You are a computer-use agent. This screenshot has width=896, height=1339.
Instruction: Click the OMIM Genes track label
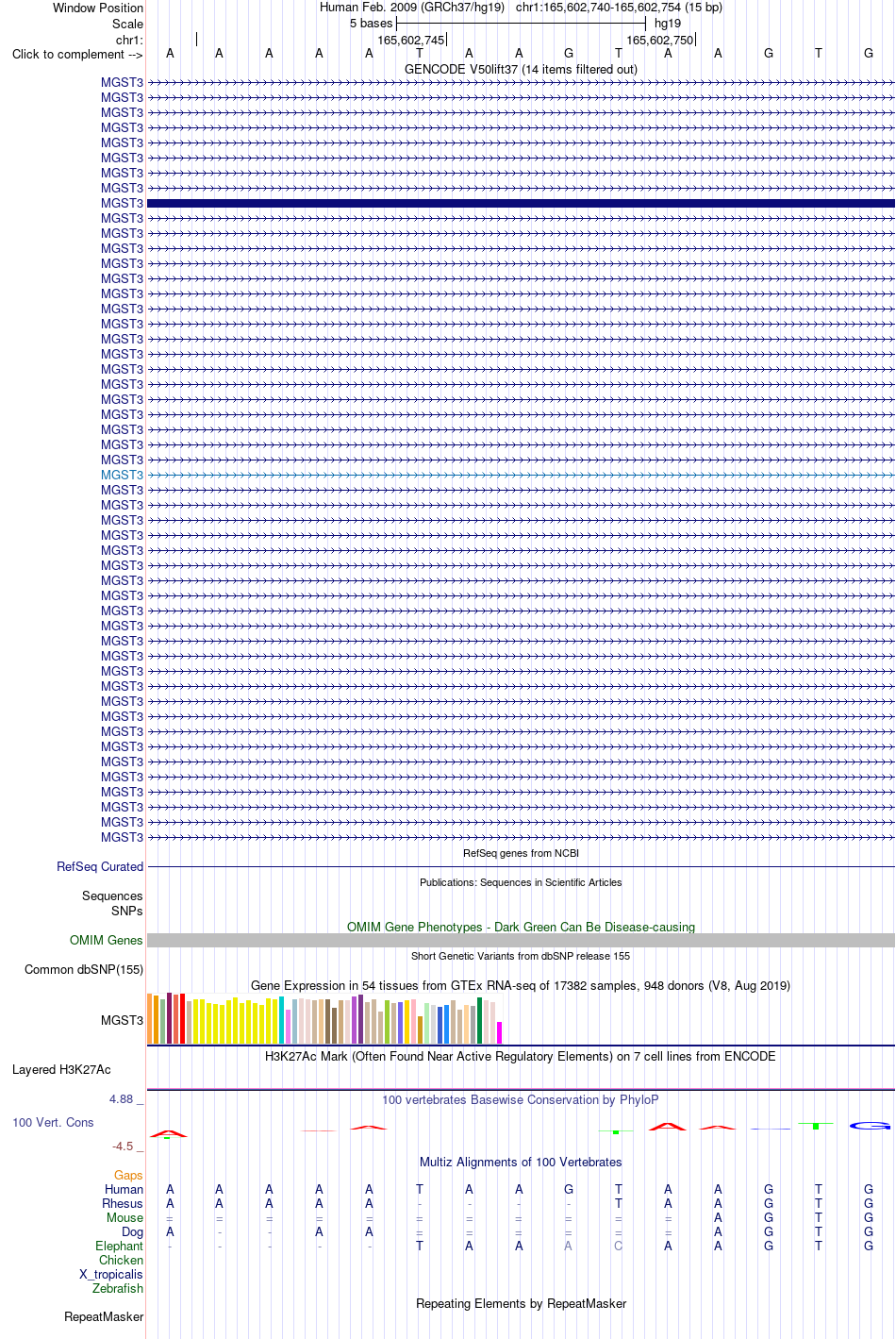(x=107, y=940)
